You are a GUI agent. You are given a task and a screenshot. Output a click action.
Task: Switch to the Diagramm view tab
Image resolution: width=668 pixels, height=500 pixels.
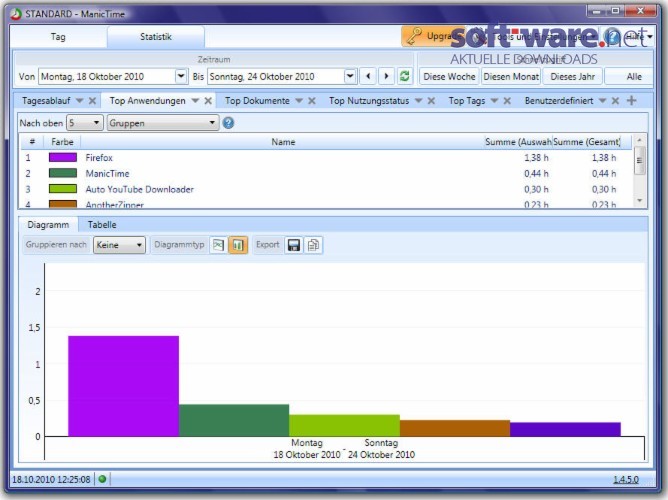tap(48, 224)
